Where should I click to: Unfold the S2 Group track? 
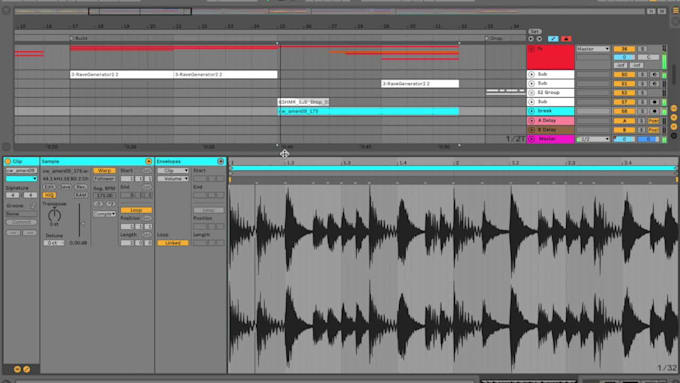532,93
